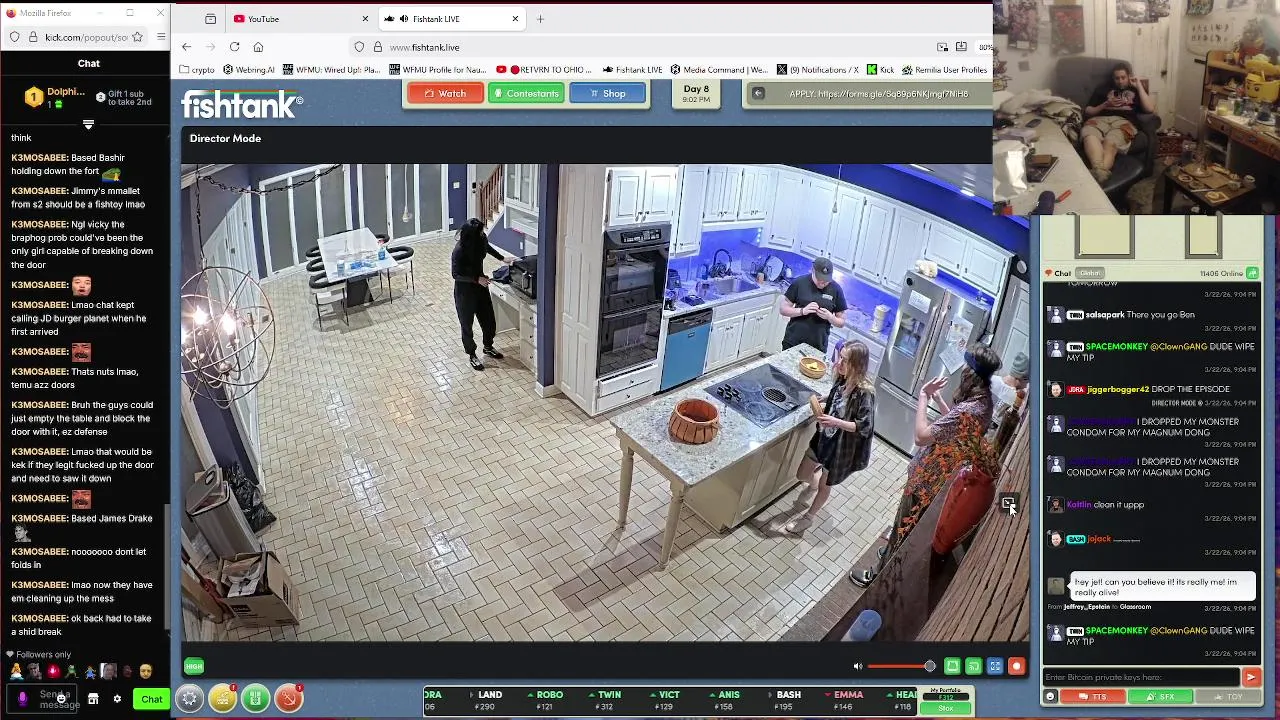This screenshot has width=1280, height=720.
Task: Open the Kick bookmark
Action: [880, 70]
